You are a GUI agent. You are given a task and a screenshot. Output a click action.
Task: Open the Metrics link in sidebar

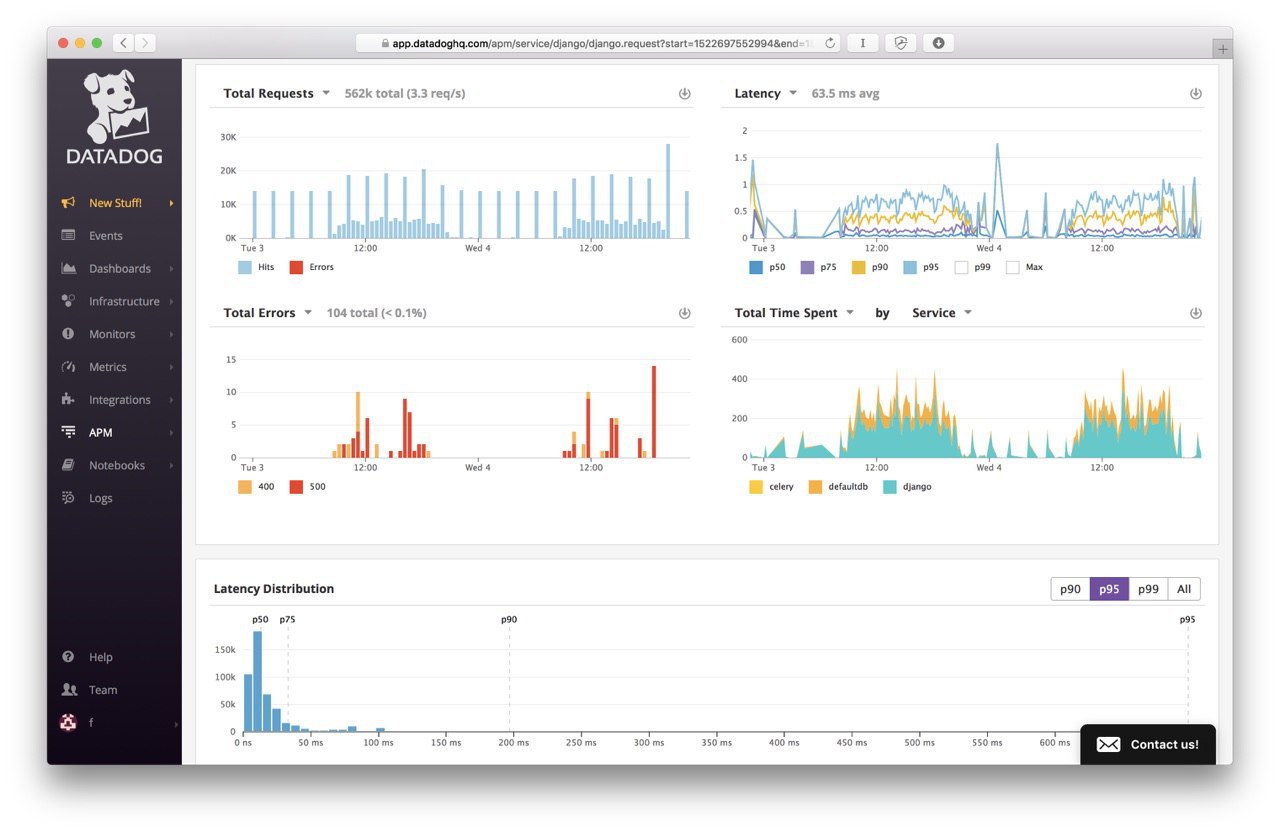click(x=108, y=367)
